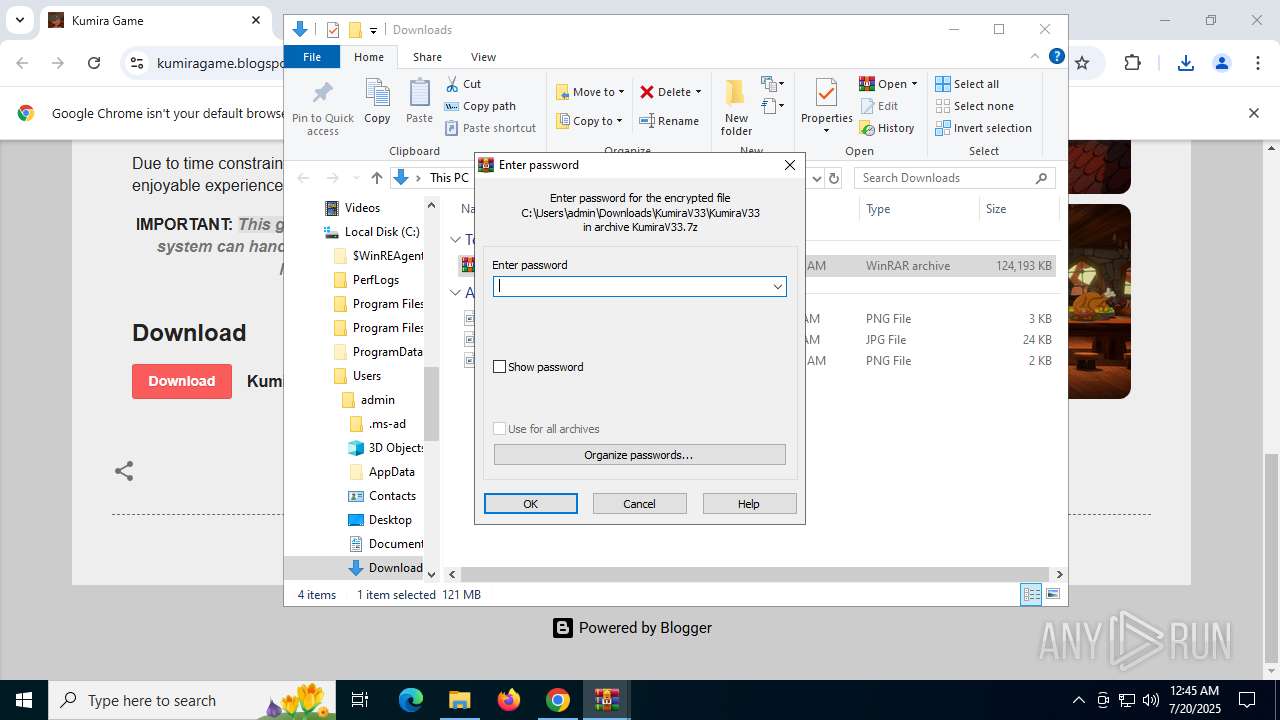Open Copy to dropdown

(x=589, y=121)
